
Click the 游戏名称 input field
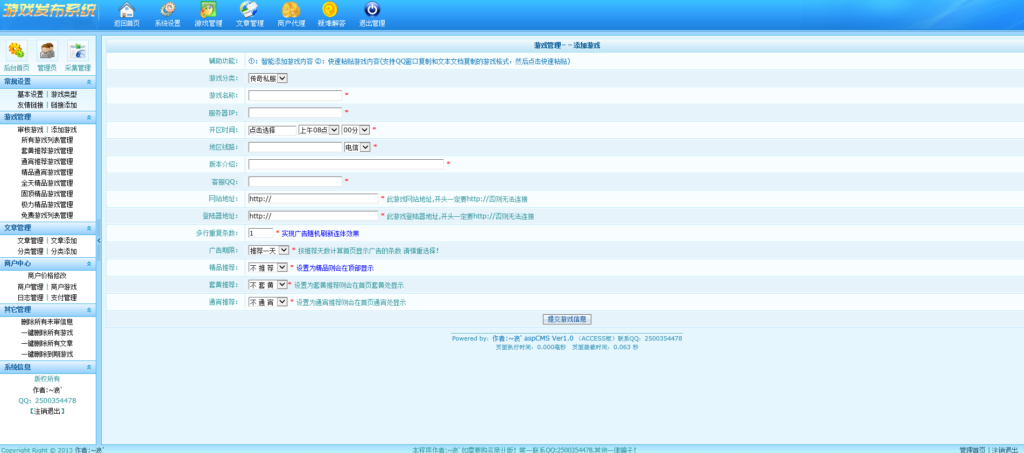click(x=295, y=95)
